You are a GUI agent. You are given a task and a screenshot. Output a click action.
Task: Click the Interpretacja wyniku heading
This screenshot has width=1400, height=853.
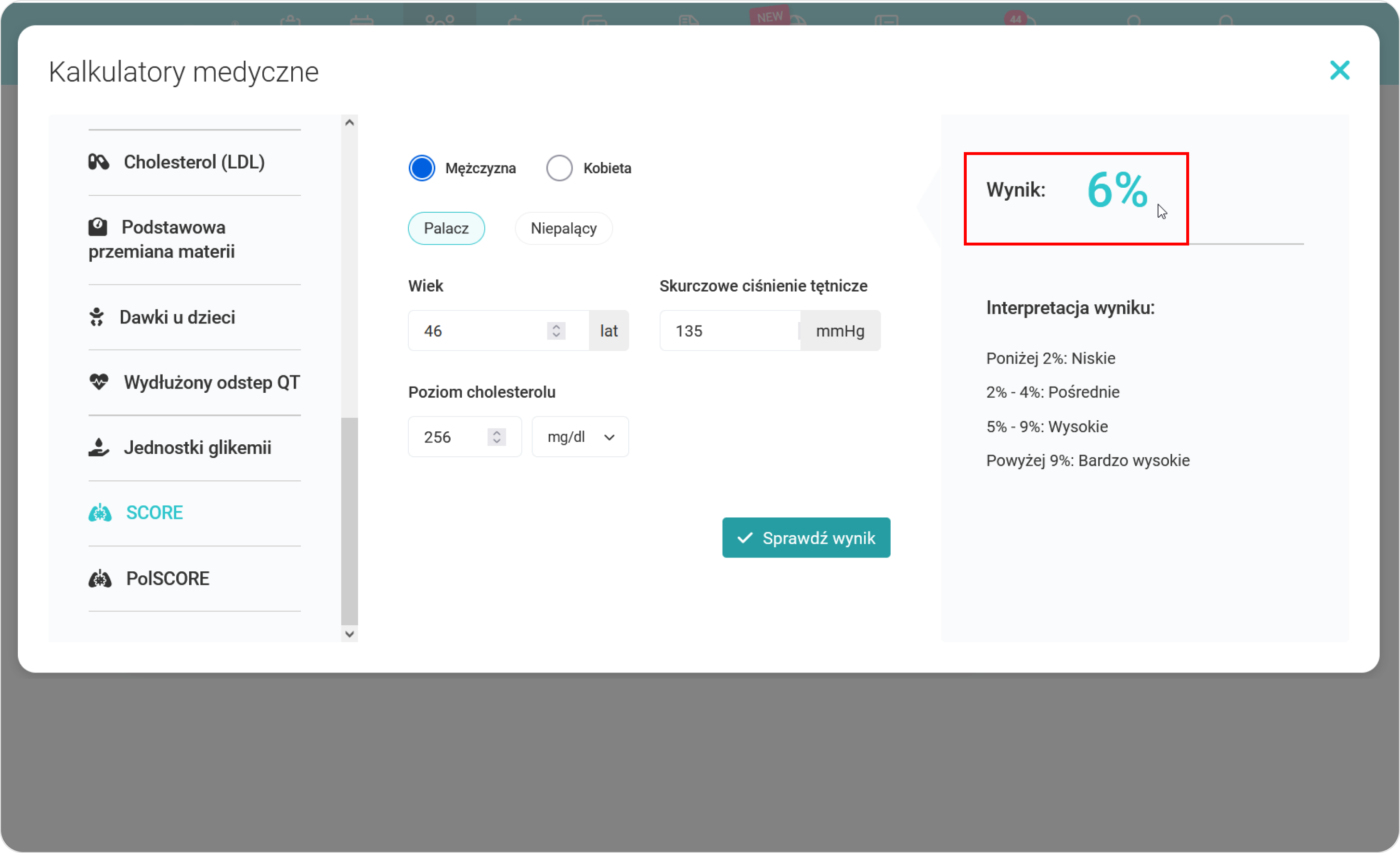[x=1070, y=308]
